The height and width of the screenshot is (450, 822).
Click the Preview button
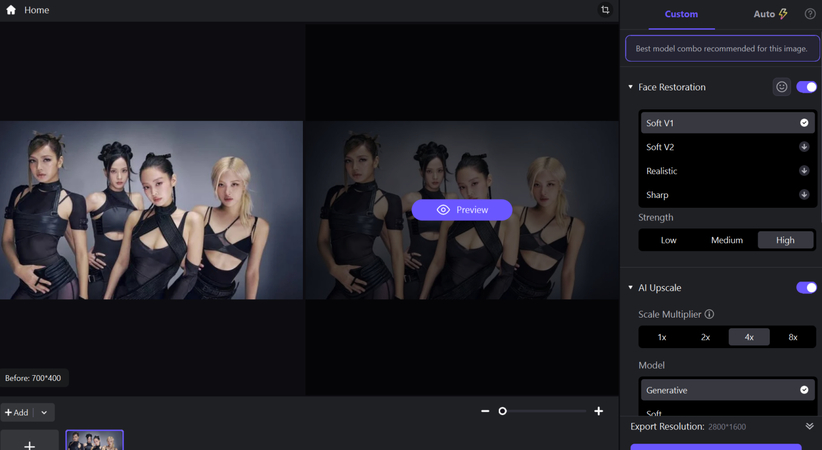(462, 210)
